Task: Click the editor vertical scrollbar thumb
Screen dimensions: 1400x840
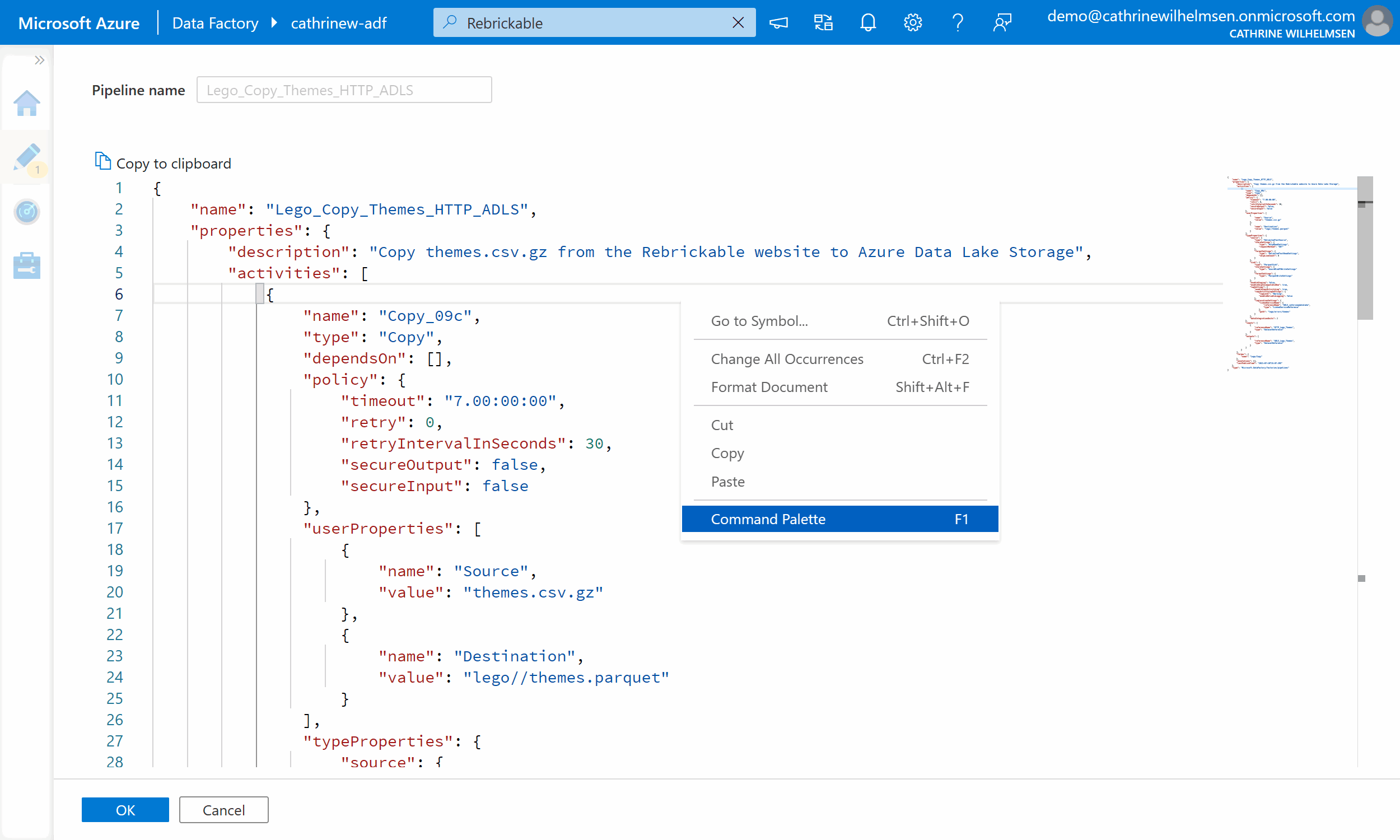Action: click(x=1364, y=249)
